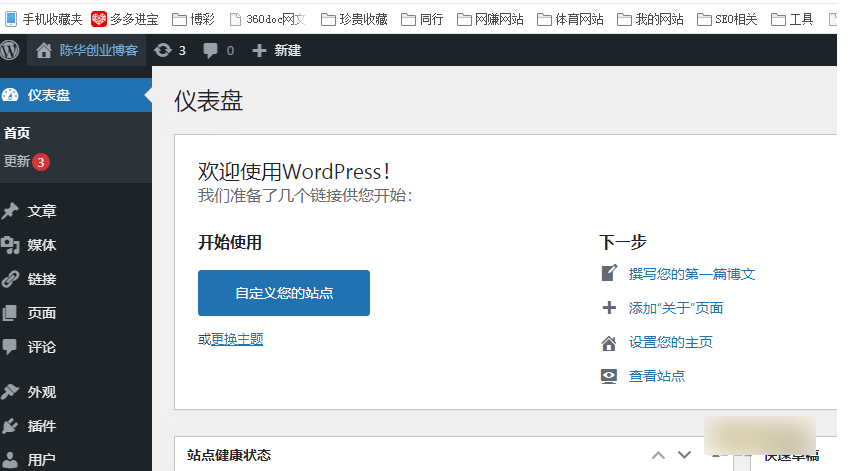
Task: Open the comments bubble icon in the admin bar
Action: (x=210, y=51)
